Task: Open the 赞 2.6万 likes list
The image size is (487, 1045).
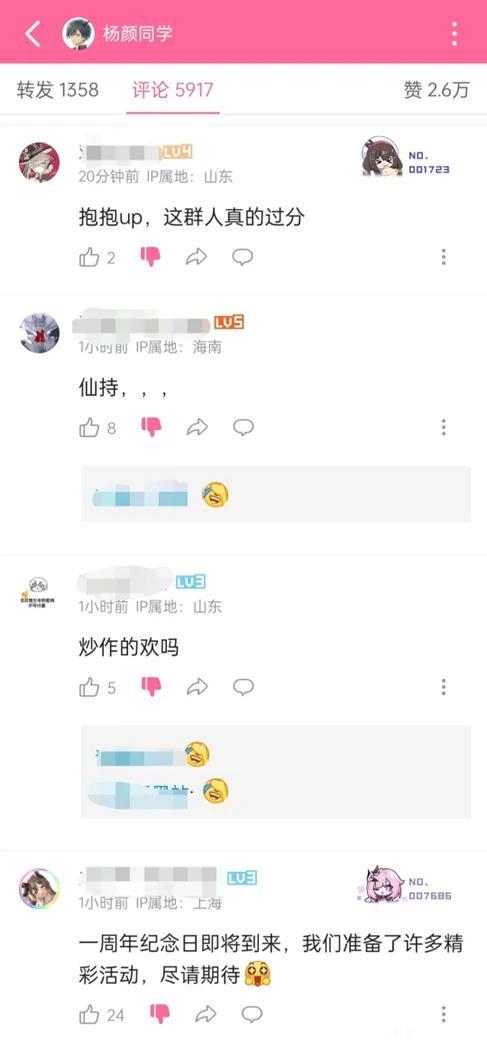Action: tap(436, 90)
